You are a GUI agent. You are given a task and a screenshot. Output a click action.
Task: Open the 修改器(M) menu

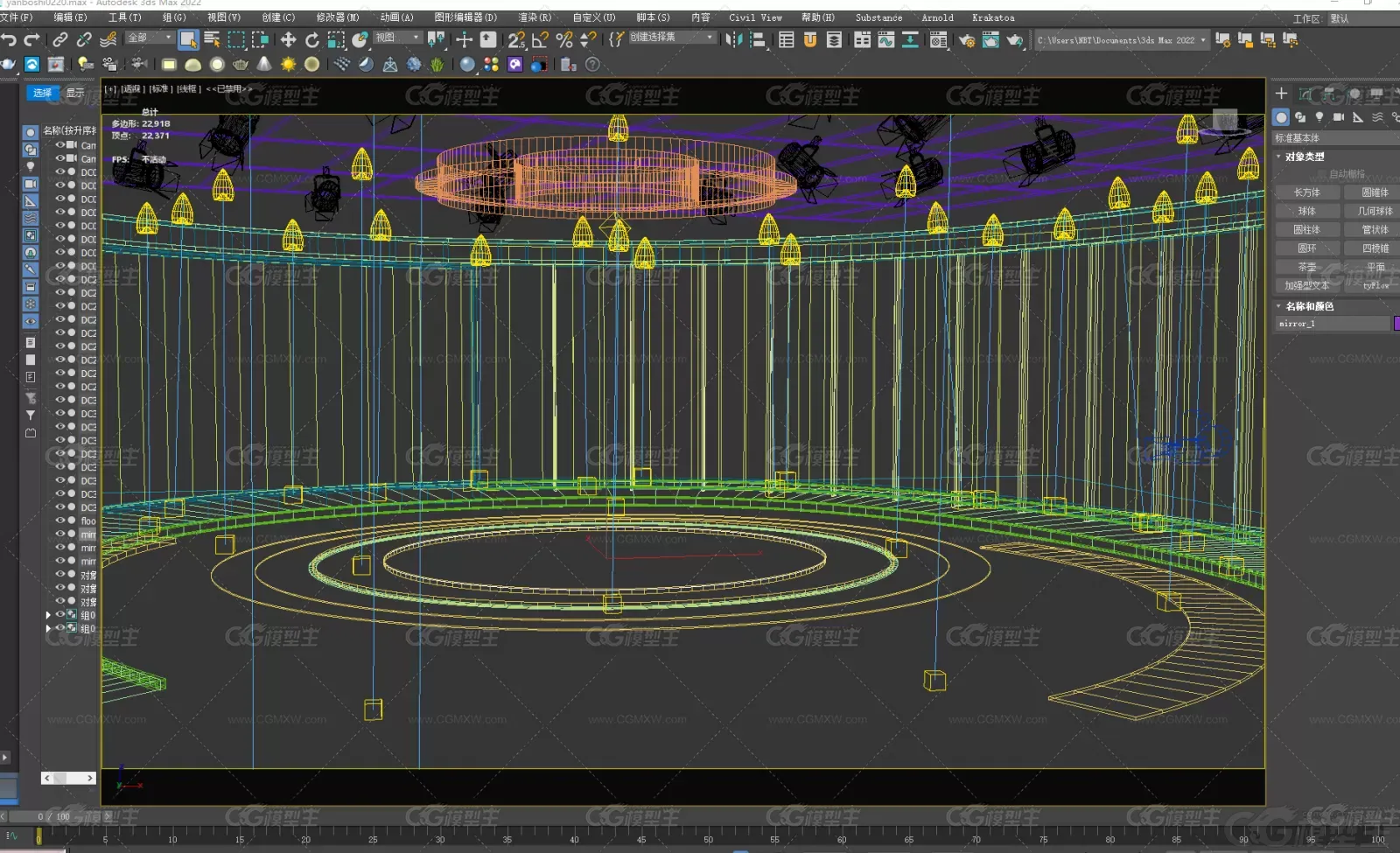[337, 17]
